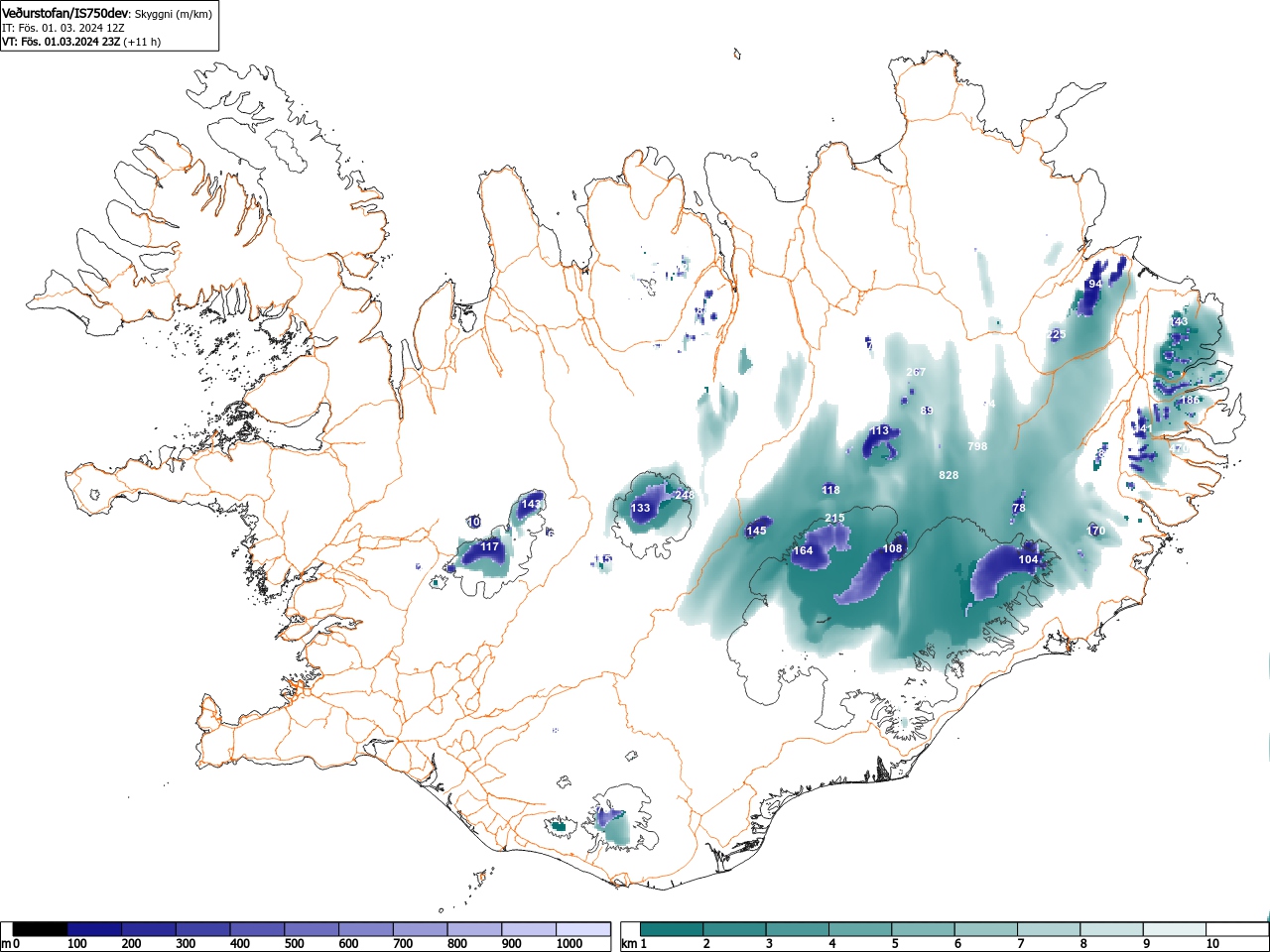1270x952 pixels.
Task: Click the 5 label on the km legend
Action: coord(895,944)
